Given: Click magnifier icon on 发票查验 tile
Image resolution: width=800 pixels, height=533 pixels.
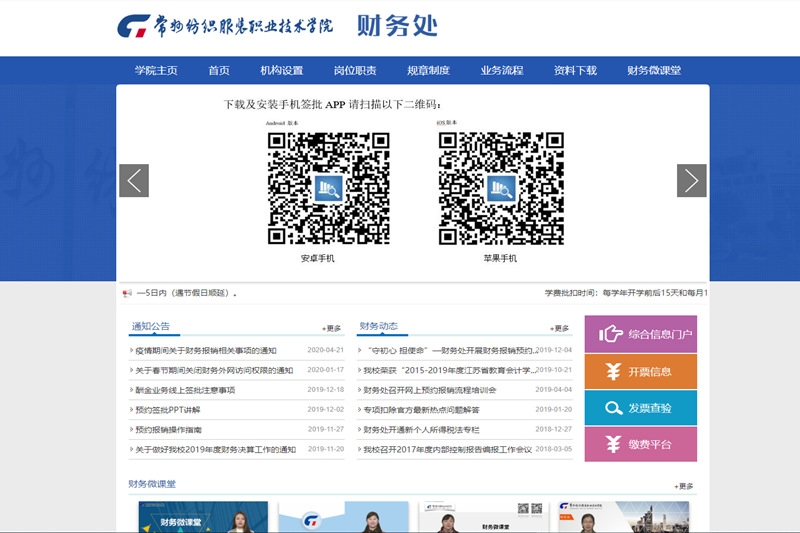Looking at the screenshot, I should [x=613, y=408].
